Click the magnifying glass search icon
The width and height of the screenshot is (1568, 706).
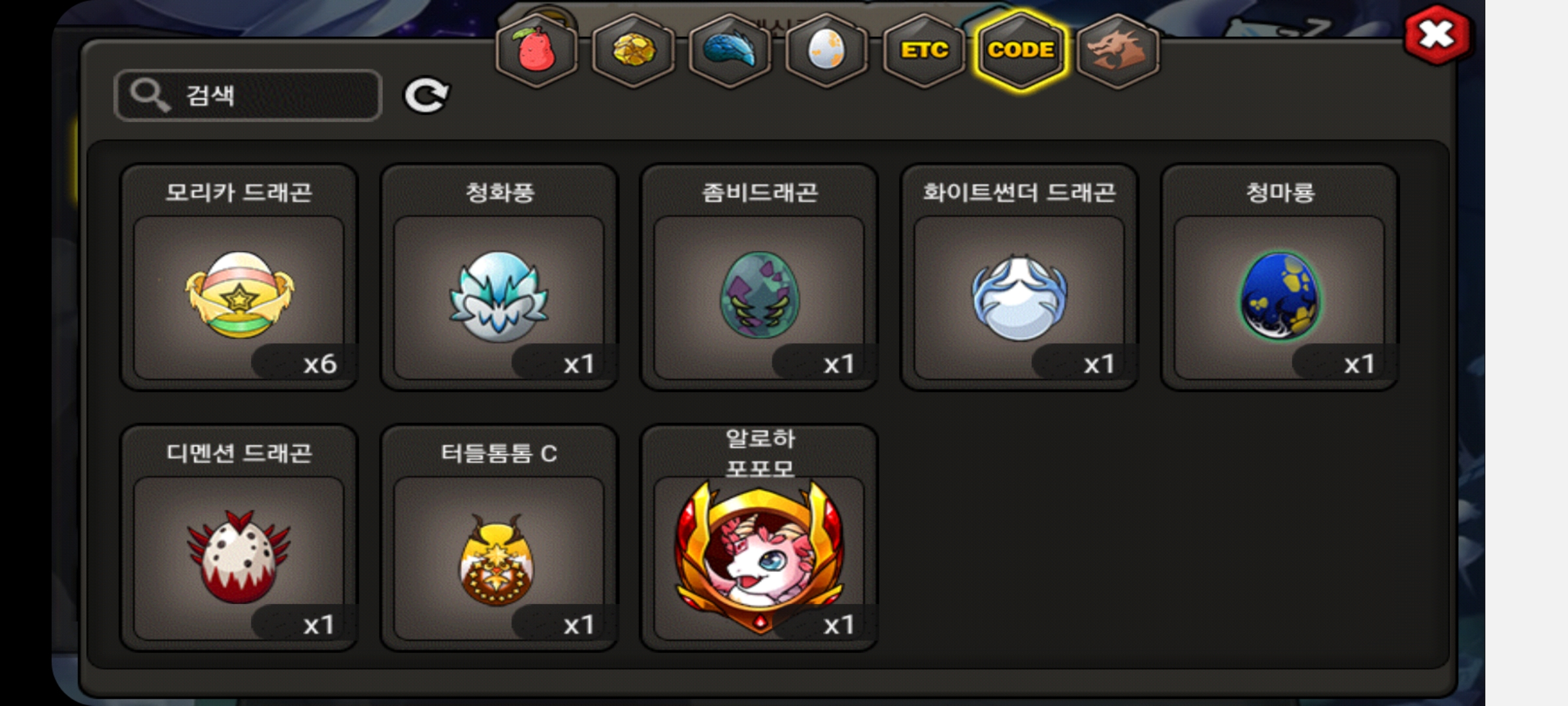pos(150,95)
